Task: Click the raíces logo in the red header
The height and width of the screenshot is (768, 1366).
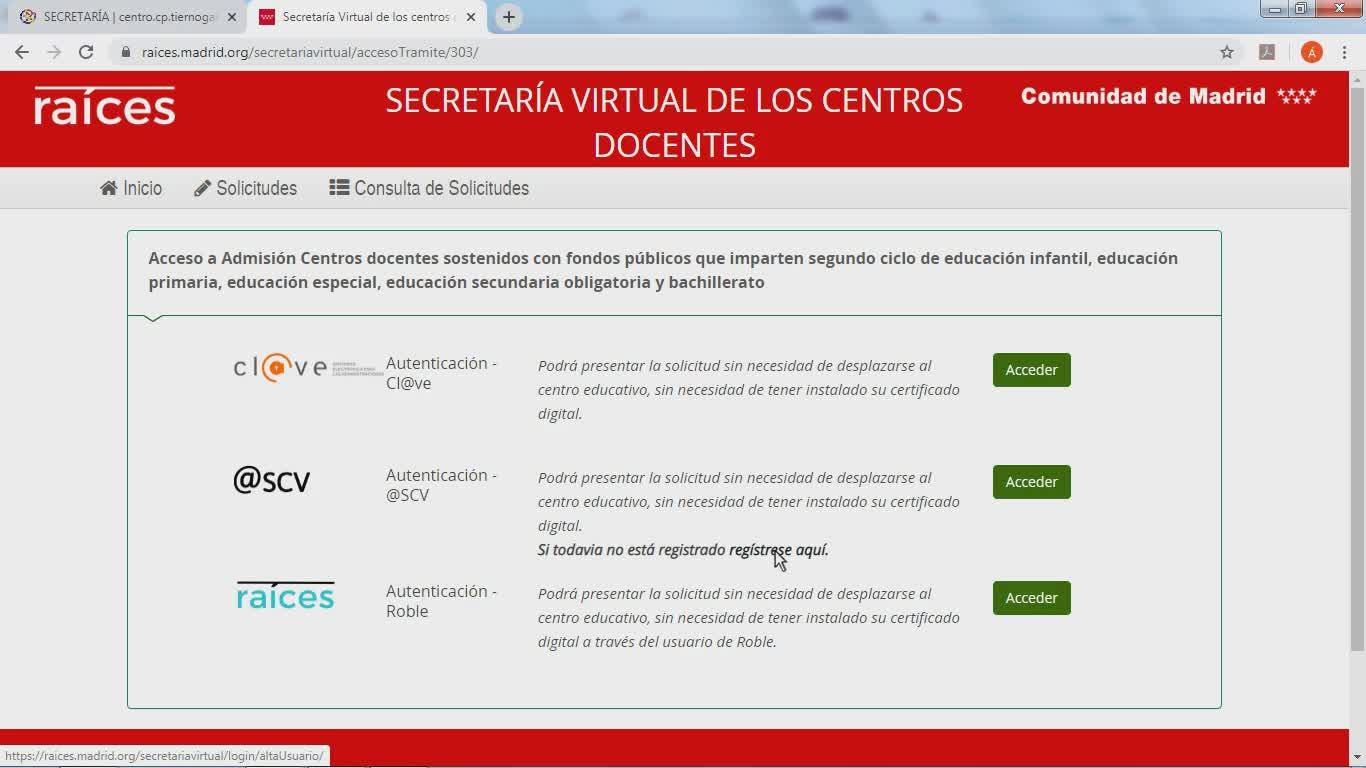Action: tap(104, 105)
